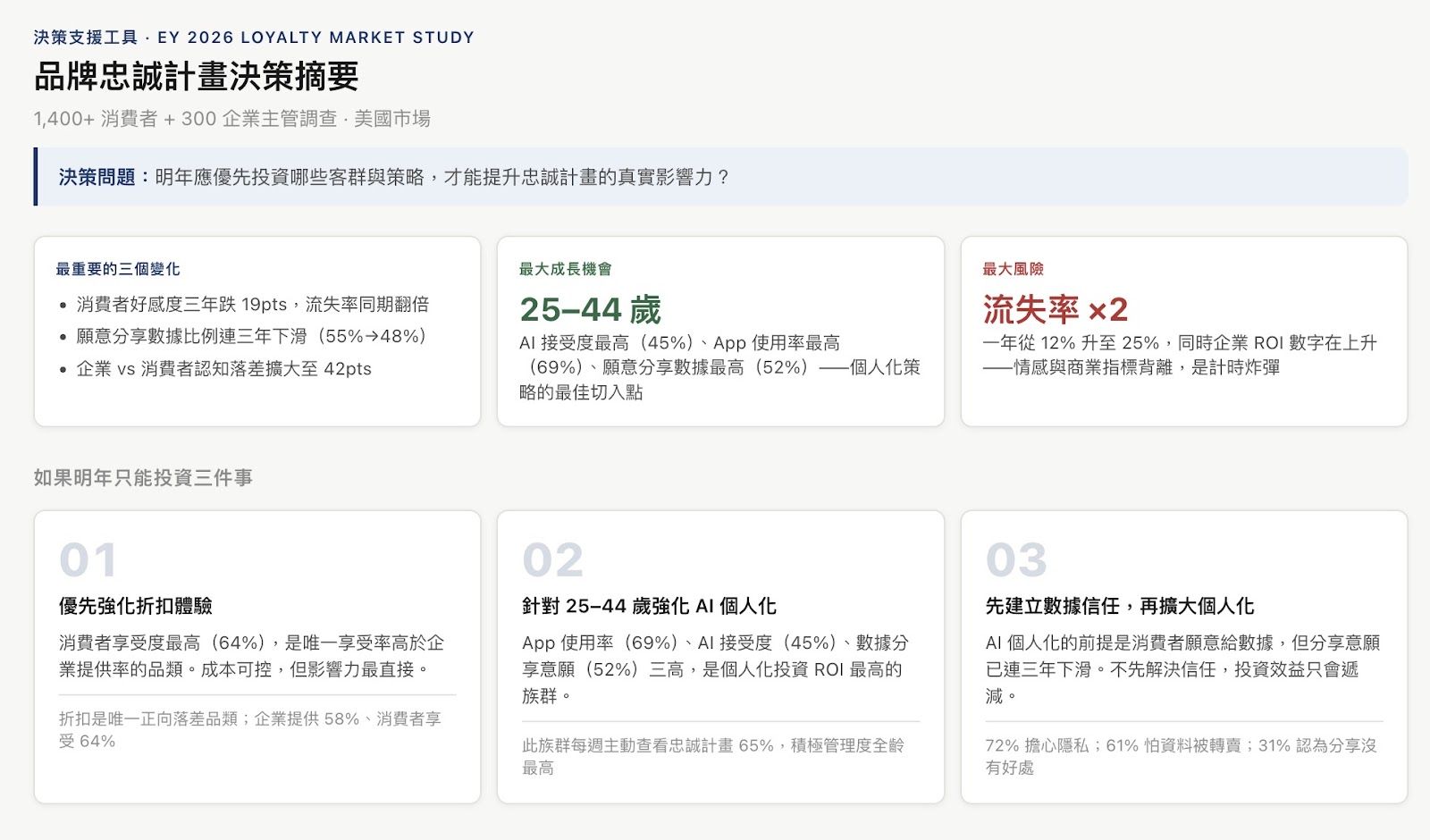Click the main title 品牌忠誠計畫決策摘要

[x=197, y=76]
